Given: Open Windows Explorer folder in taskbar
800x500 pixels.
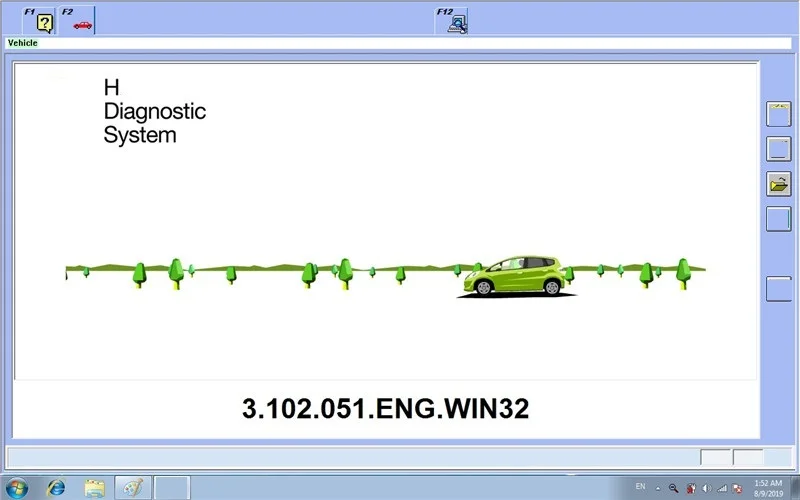Looking at the screenshot, I should [94, 488].
